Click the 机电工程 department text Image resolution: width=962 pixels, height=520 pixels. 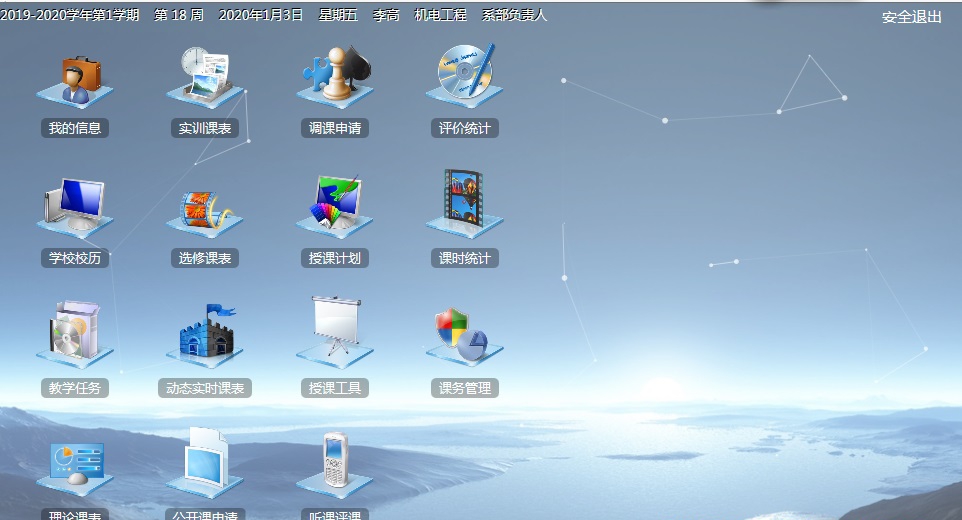(x=441, y=15)
